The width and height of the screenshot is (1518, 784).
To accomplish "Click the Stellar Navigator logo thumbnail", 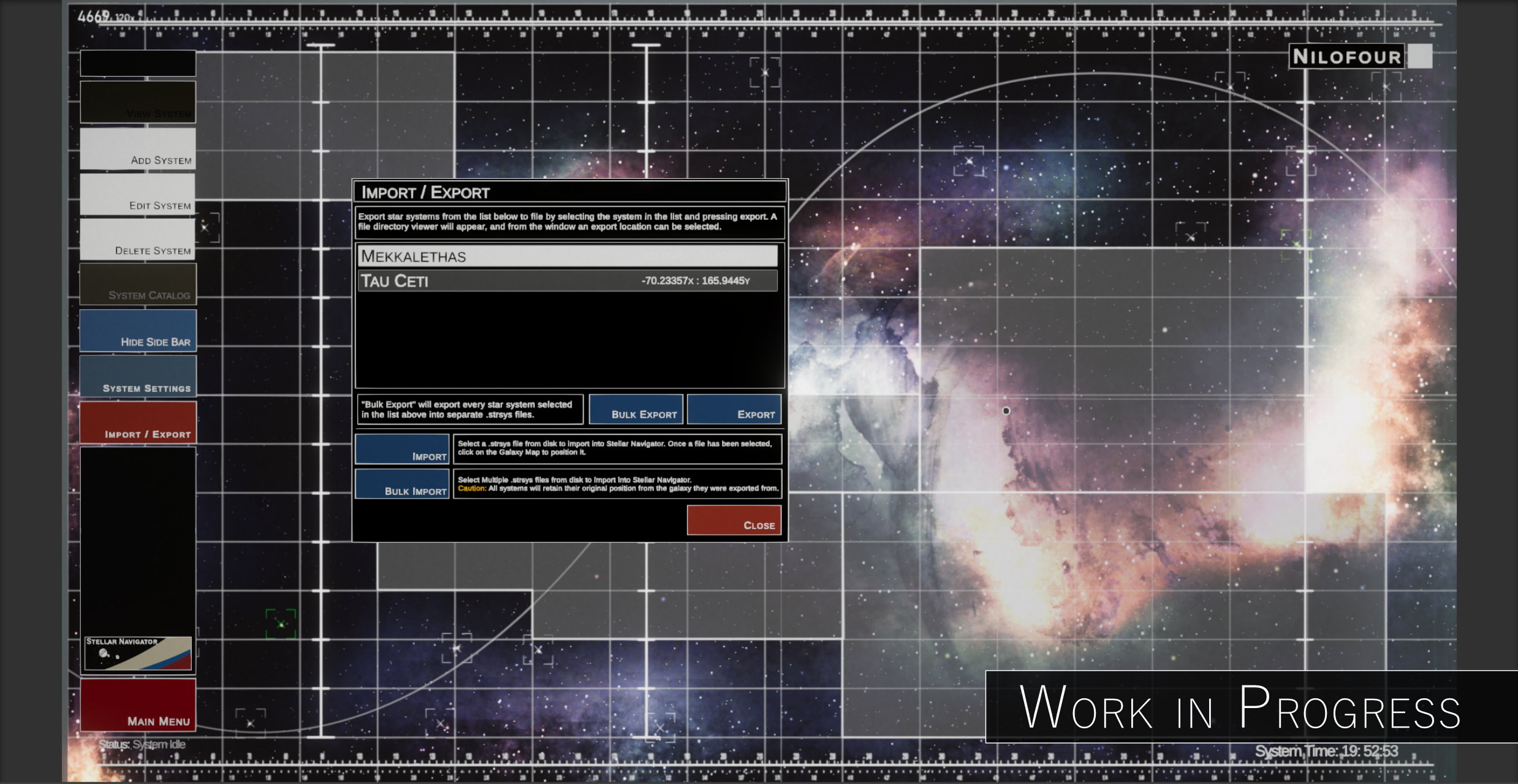I will pyautogui.click(x=138, y=653).
